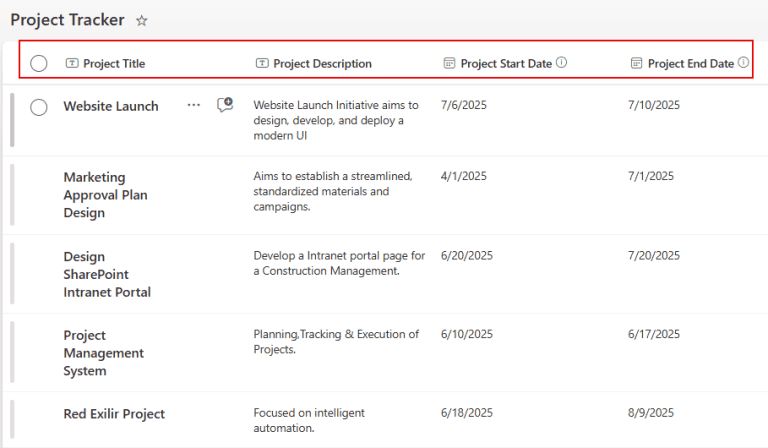
Task: Open the Website Launch project item
Action: (x=110, y=106)
